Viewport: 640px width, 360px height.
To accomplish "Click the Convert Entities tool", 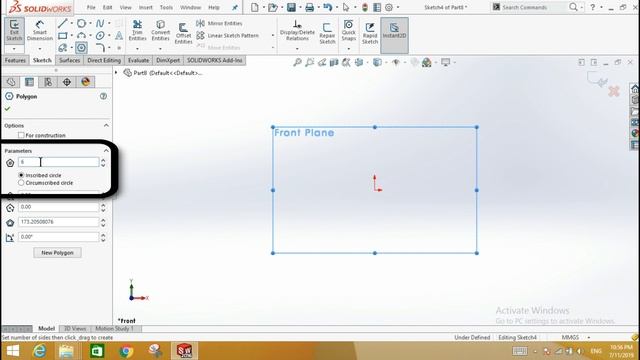I will [160, 30].
